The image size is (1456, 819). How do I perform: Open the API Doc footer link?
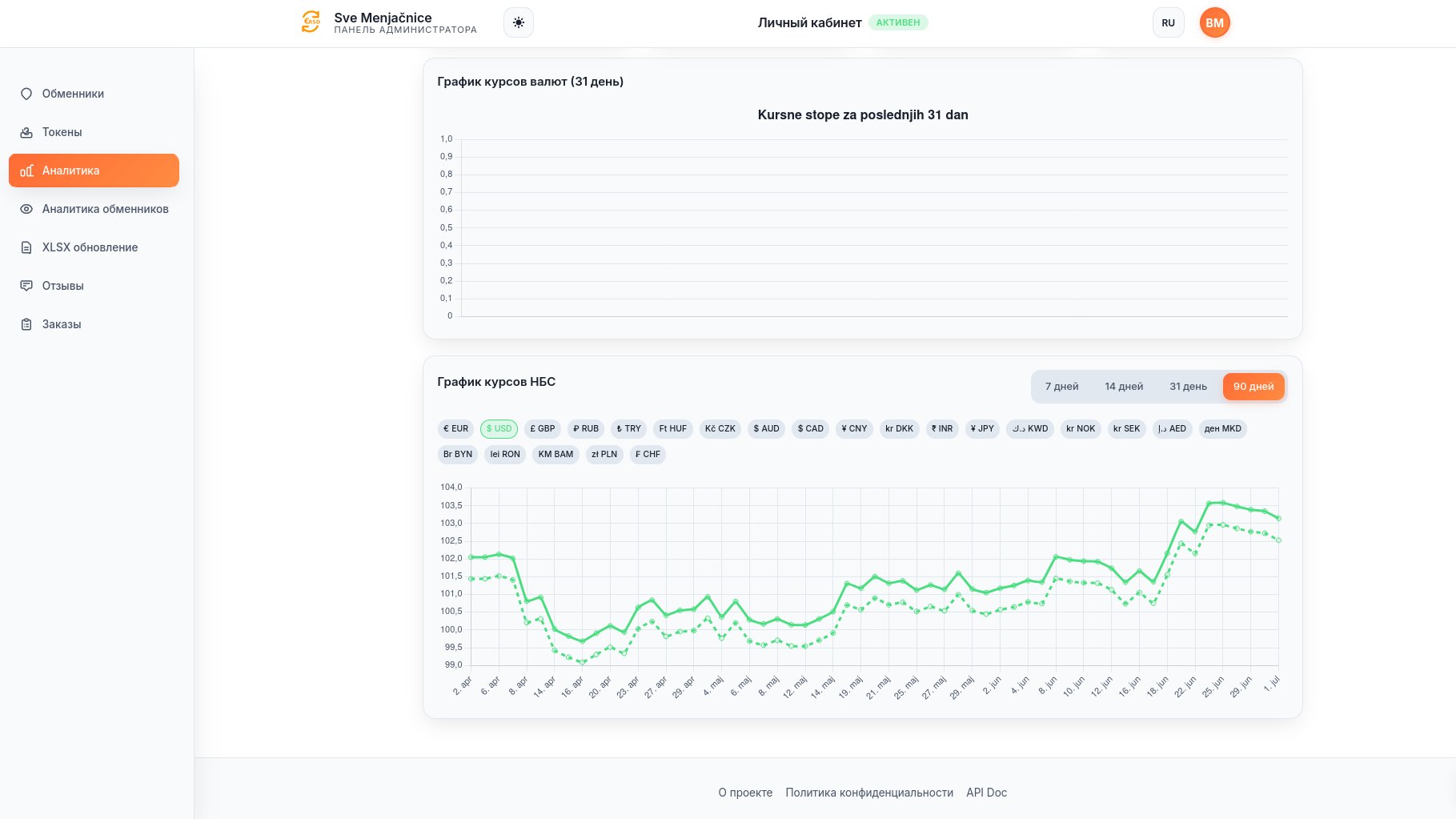tap(986, 793)
